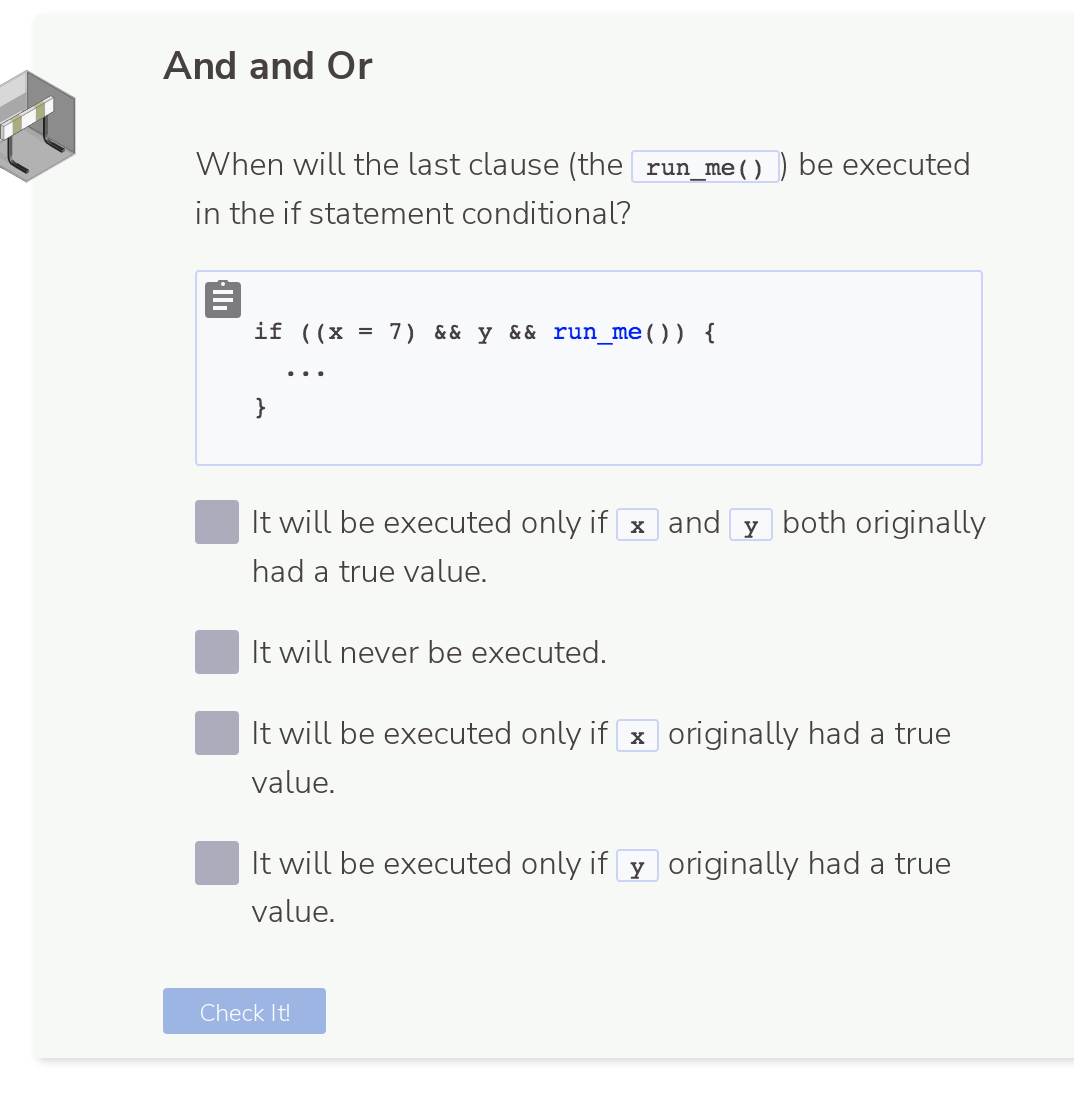1074x1096 pixels.
Task: Click the 'And and Or' heading
Action: pos(267,65)
